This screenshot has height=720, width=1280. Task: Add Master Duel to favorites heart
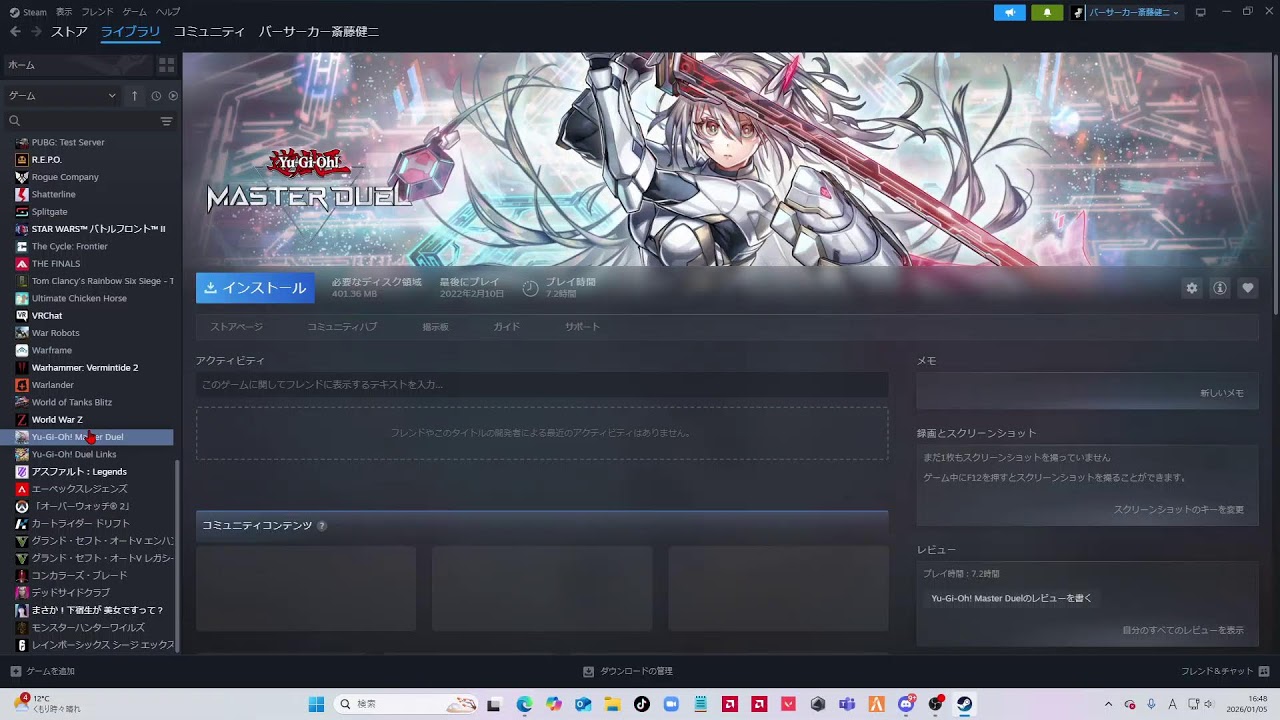pos(1248,288)
